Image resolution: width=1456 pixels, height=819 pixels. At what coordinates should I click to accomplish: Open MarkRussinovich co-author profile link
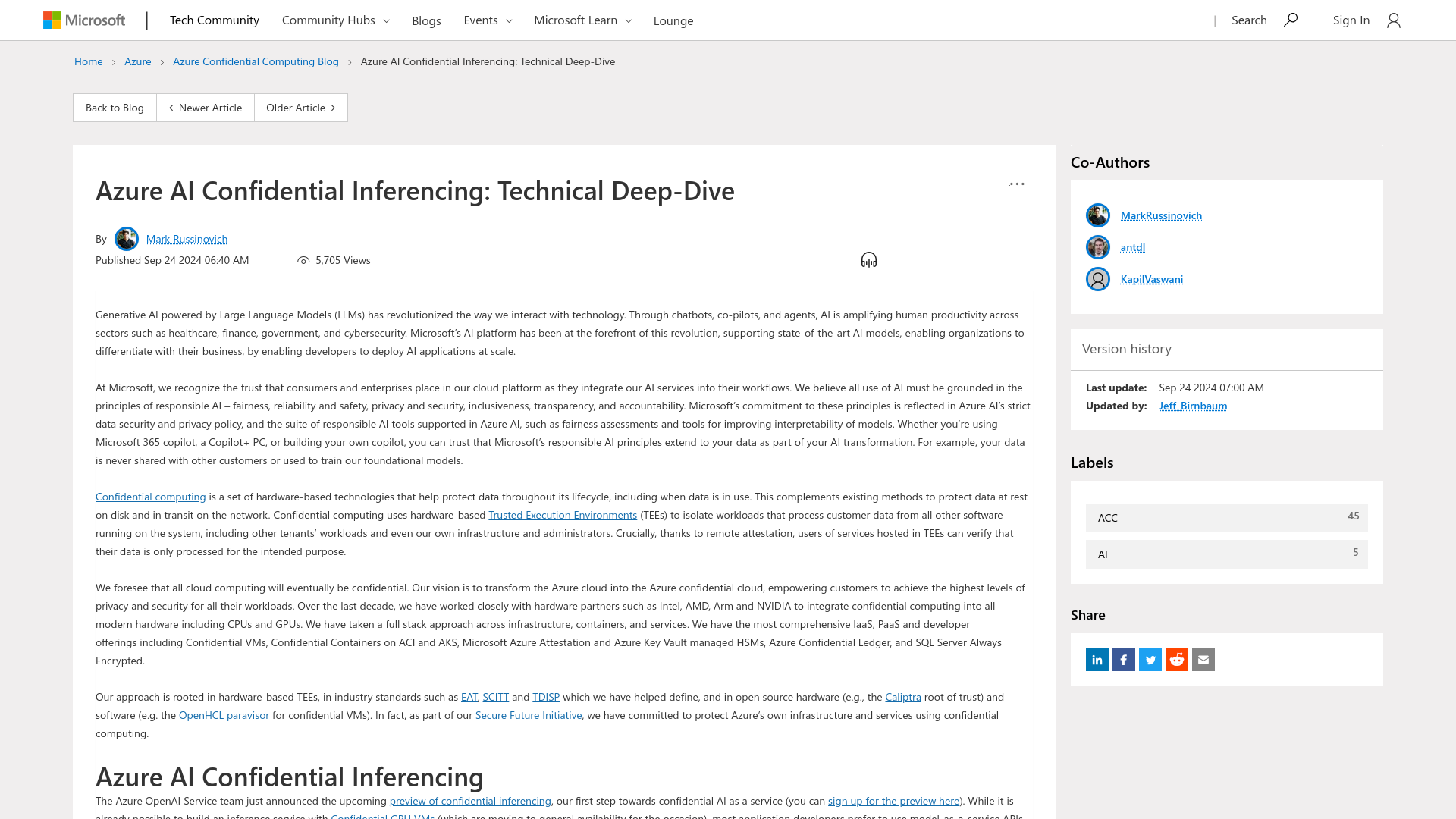pyautogui.click(x=1161, y=215)
